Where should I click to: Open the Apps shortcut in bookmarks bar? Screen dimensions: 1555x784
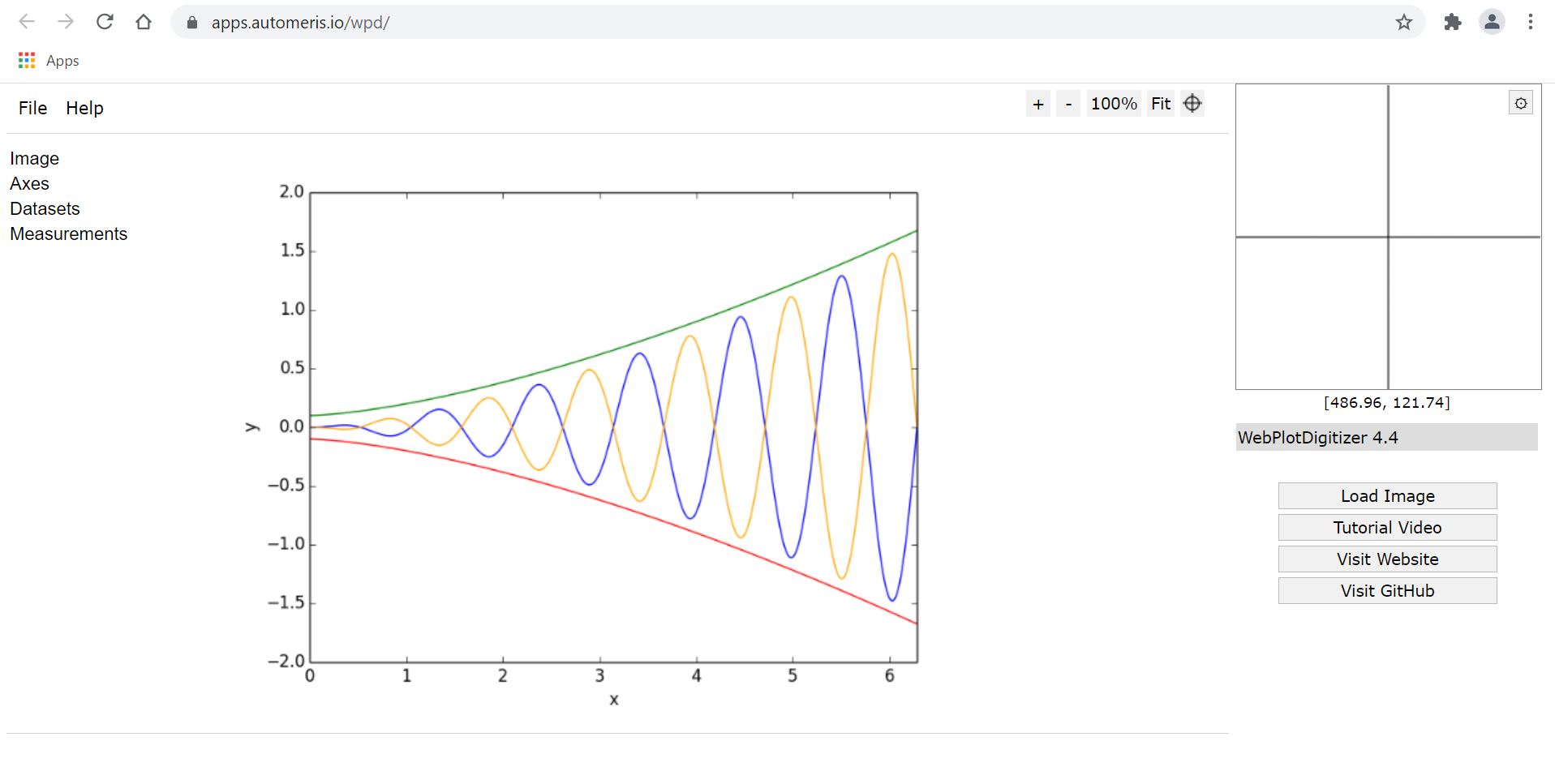[x=49, y=61]
